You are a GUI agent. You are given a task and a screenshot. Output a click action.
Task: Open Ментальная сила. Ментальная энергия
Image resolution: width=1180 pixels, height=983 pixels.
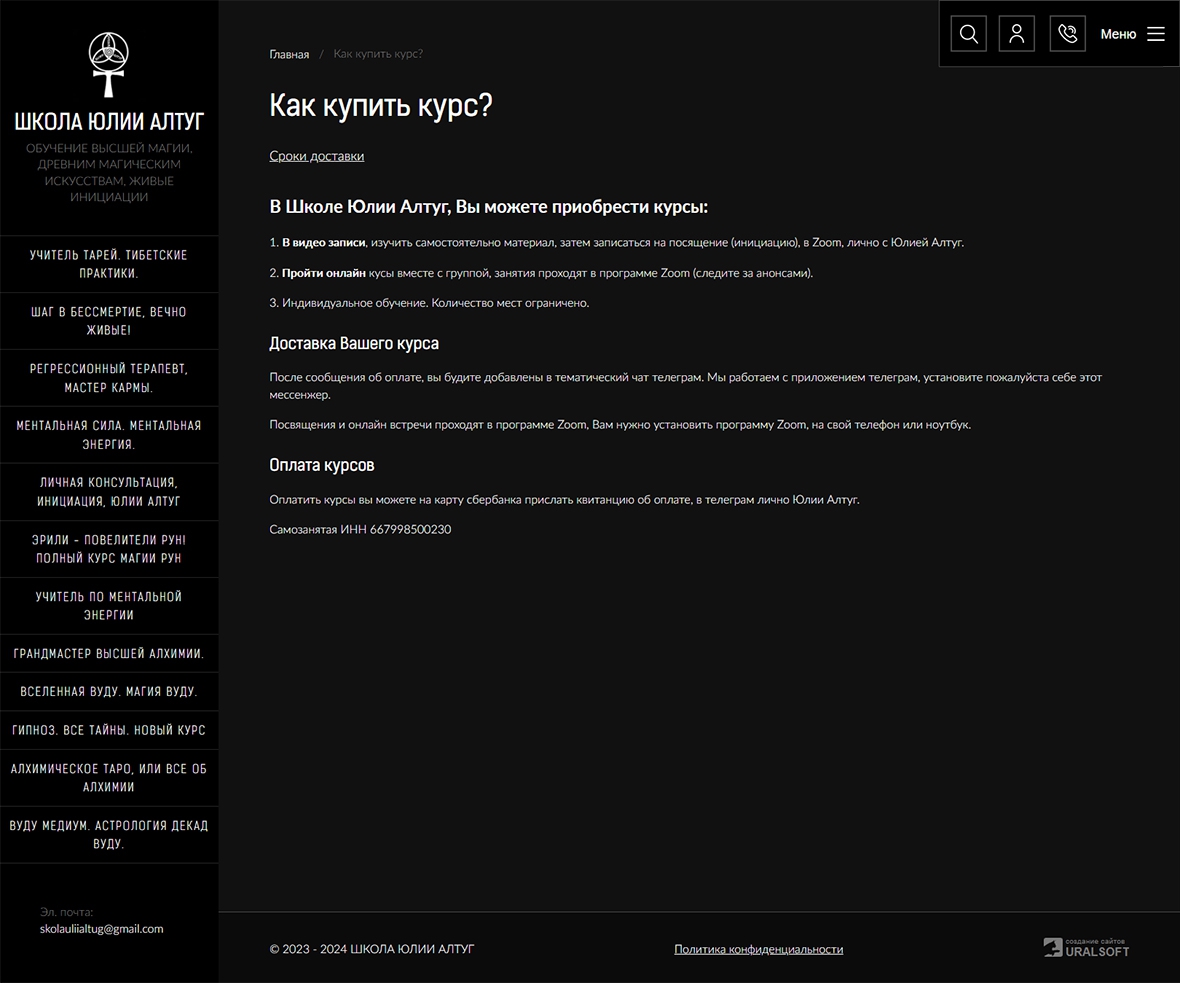(x=109, y=435)
